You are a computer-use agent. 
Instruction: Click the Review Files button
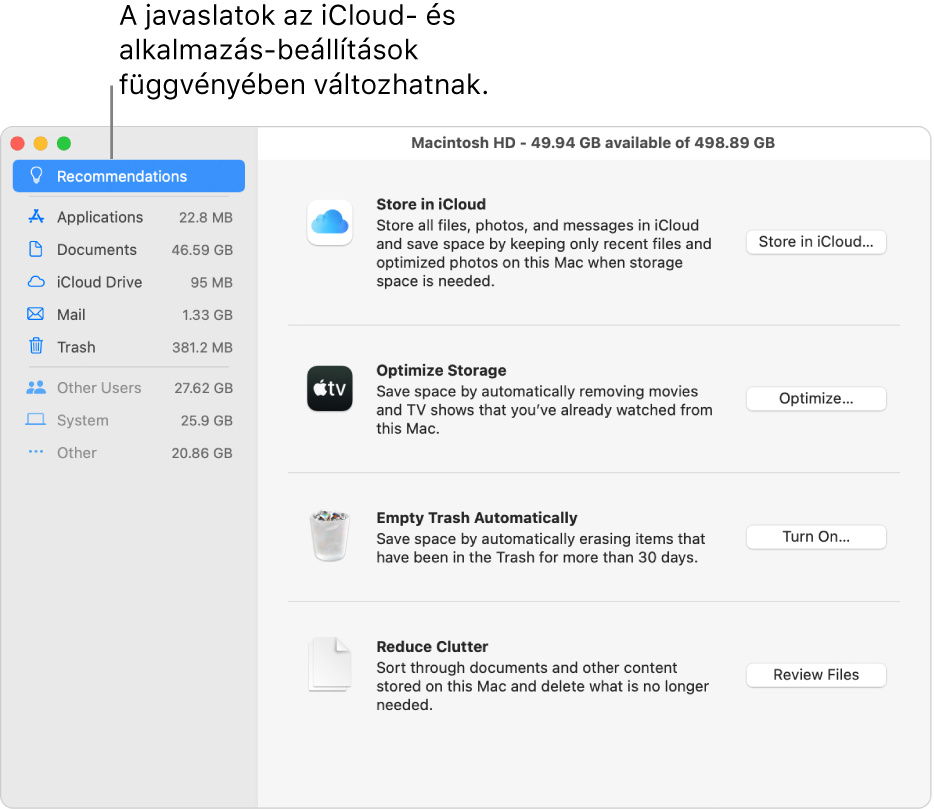click(816, 675)
